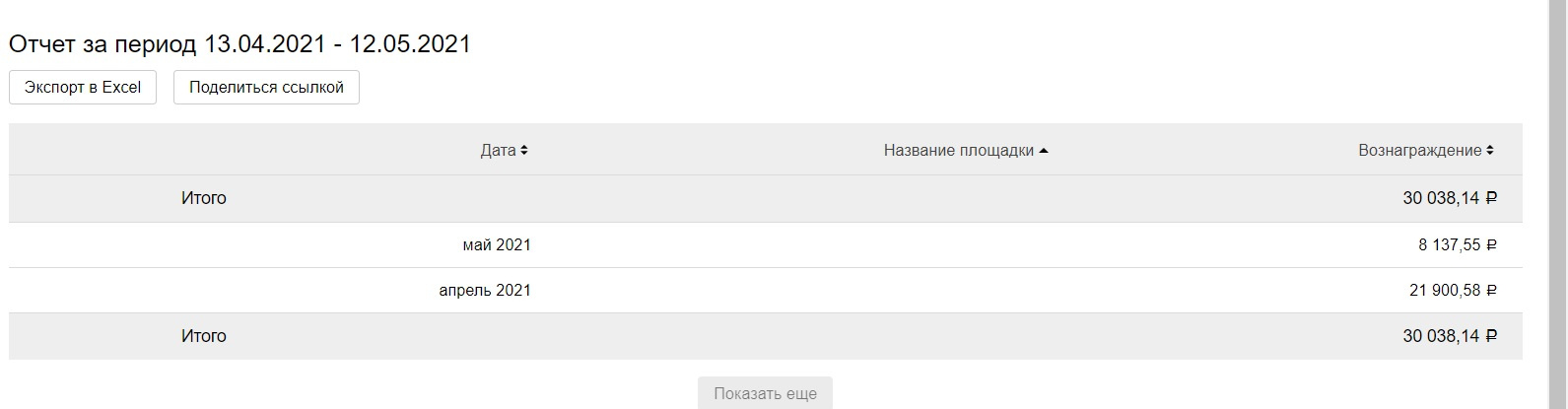Click the bottom Итого row label
Image resolution: width=1568 pixels, height=409 pixels.
(204, 336)
